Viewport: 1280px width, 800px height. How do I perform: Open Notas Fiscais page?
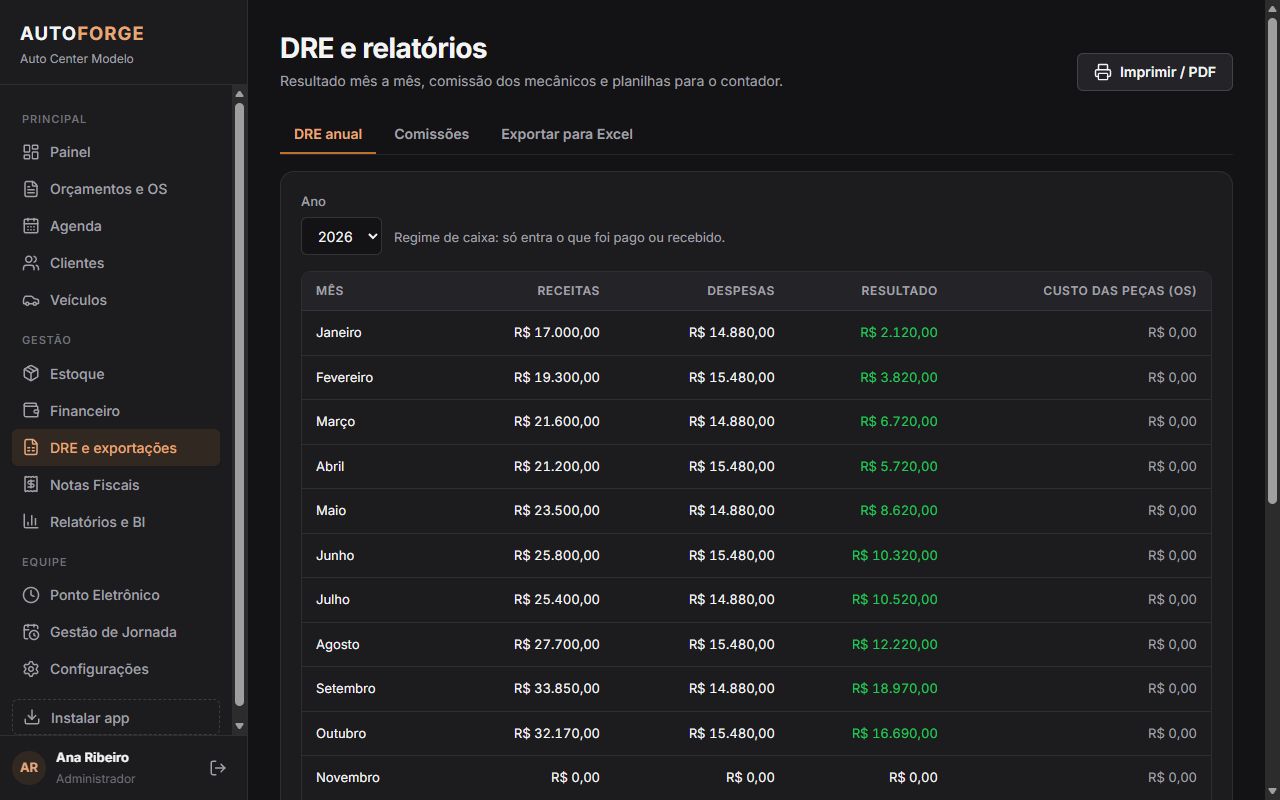[116, 485]
